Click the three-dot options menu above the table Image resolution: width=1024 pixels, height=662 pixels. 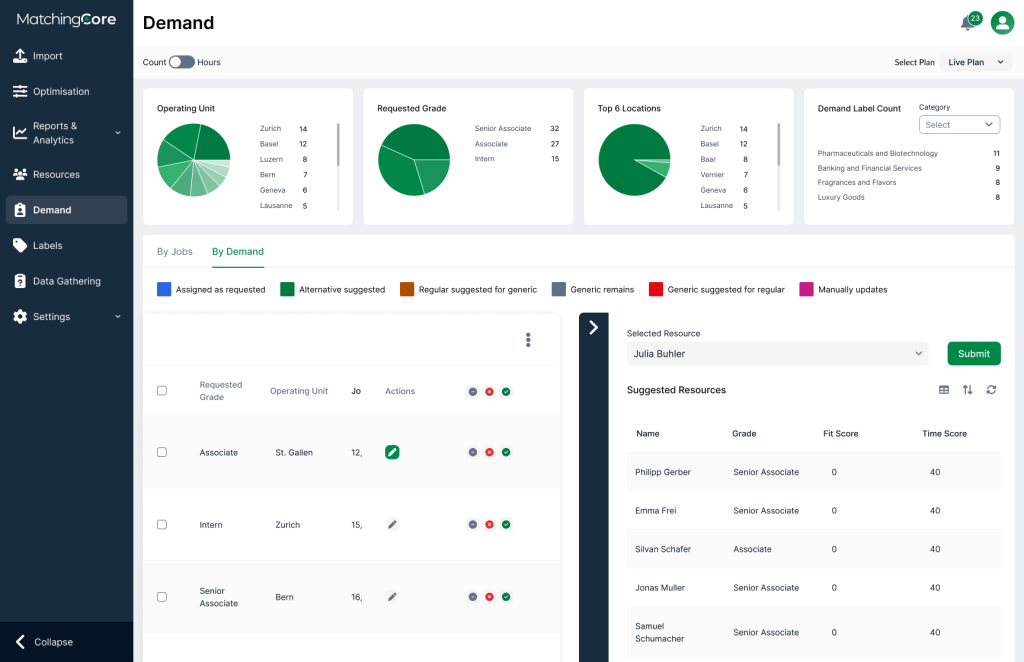[x=528, y=340]
